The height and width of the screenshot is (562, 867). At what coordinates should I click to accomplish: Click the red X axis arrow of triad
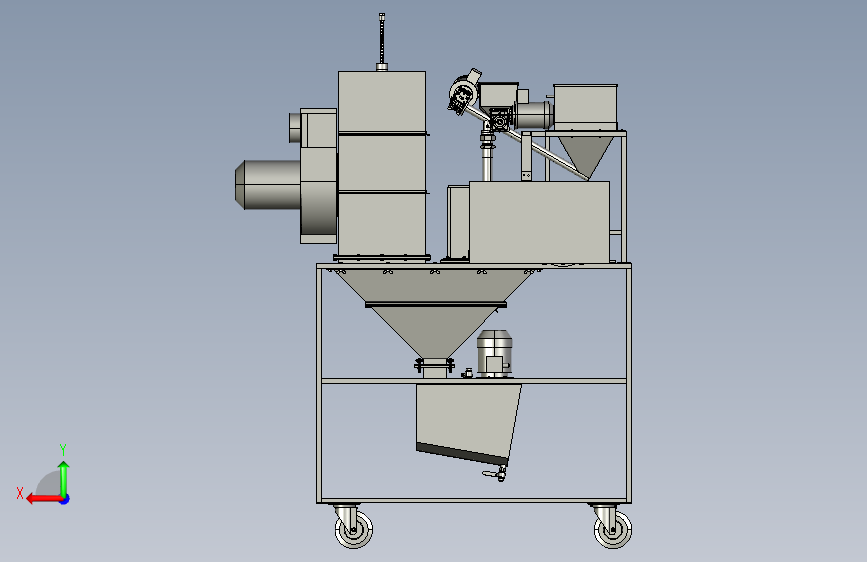pyautogui.click(x=44, y=499)
